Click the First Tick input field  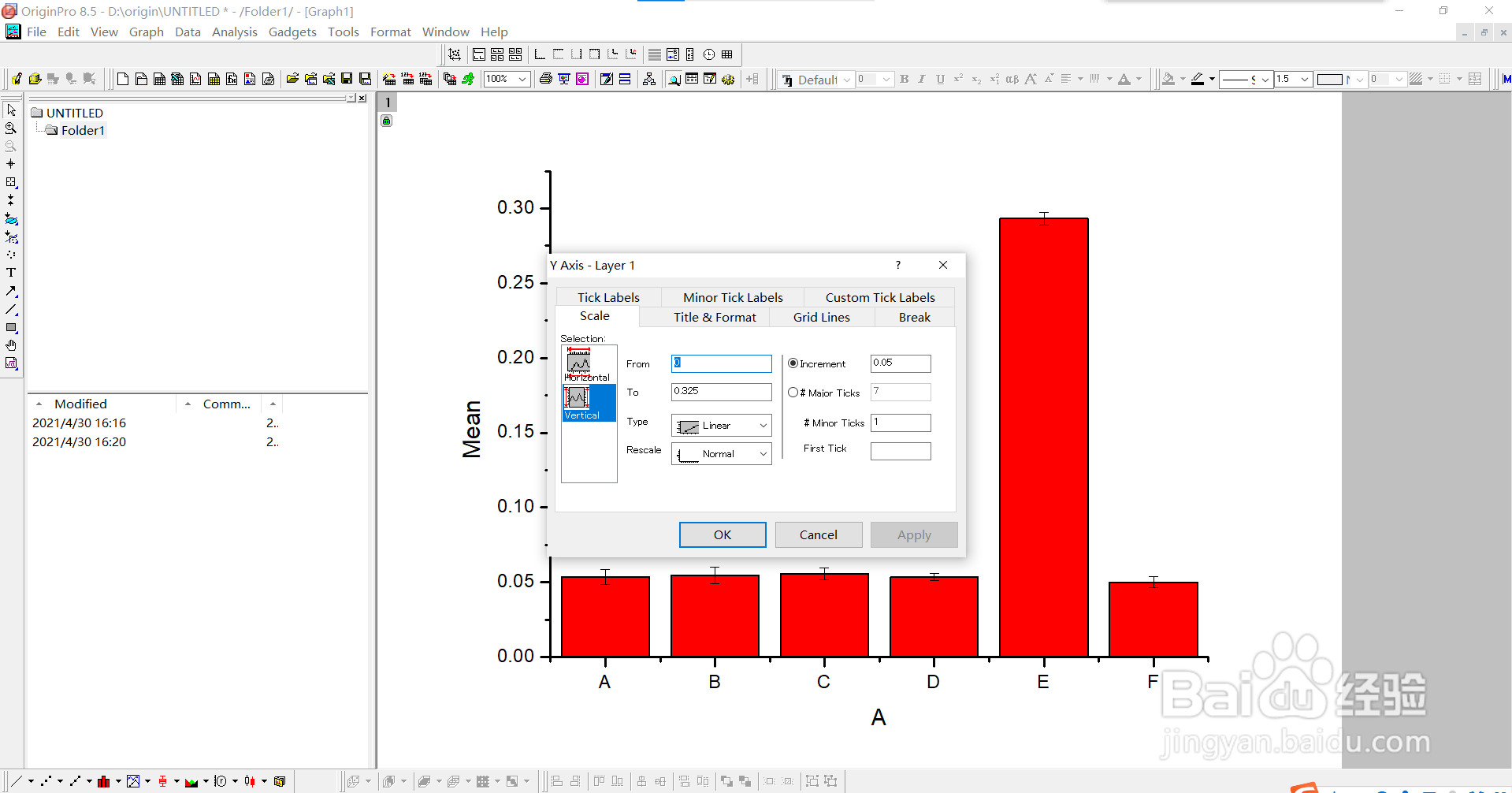coord(901,451)
